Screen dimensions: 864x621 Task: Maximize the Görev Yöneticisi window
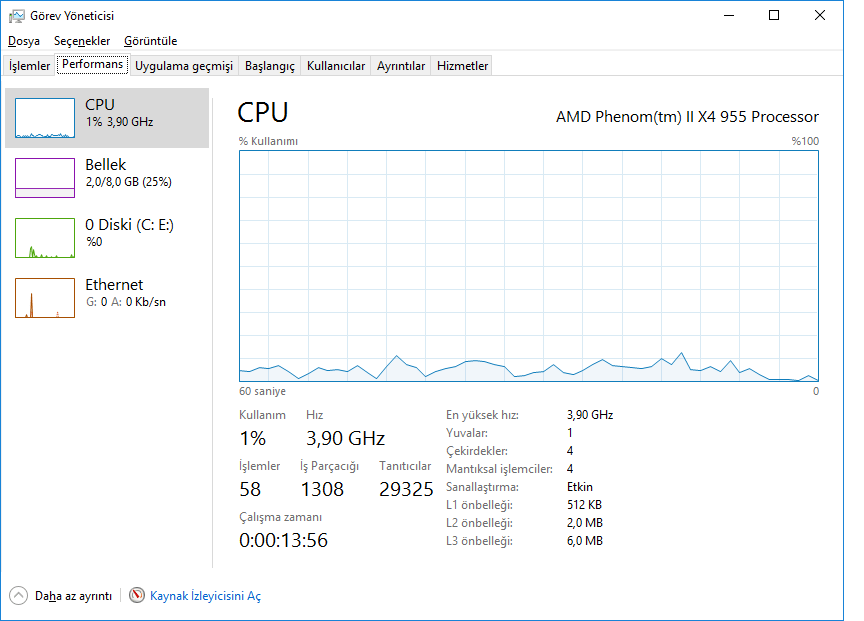coord(774,16)
